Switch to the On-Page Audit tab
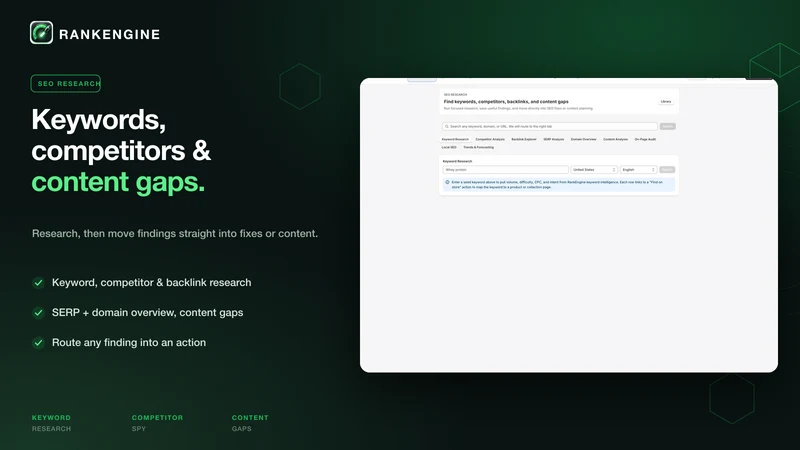Screen dimensions: 800x450 point(645,139)
